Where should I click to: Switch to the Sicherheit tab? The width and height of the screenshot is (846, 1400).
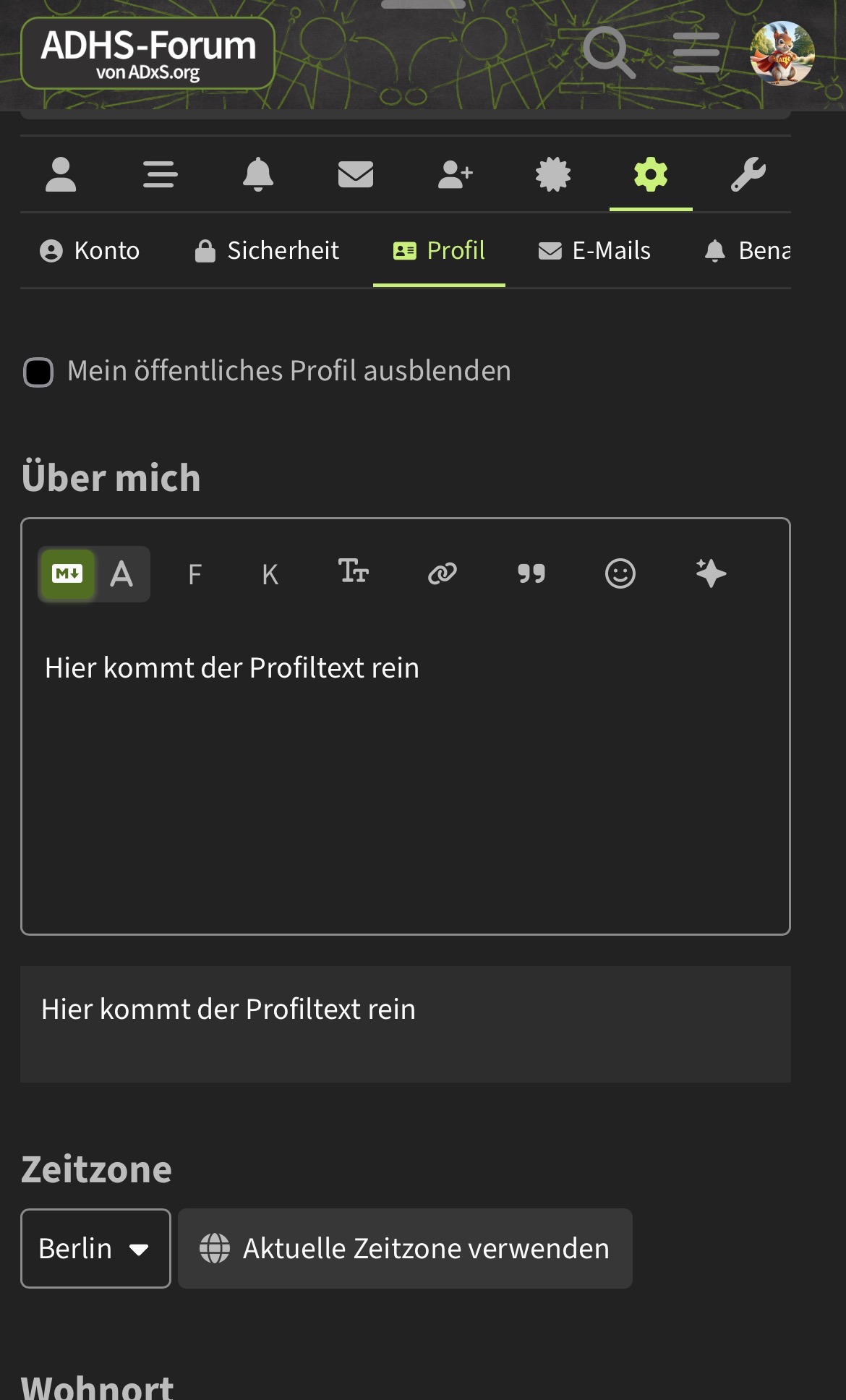(x=268, y=251)
